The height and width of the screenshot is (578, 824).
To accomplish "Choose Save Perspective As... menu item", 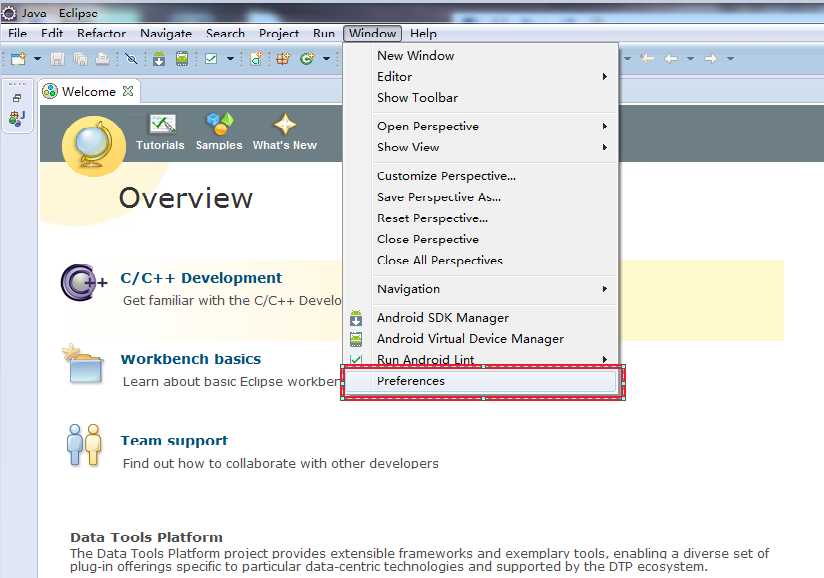I will [481, 197].
